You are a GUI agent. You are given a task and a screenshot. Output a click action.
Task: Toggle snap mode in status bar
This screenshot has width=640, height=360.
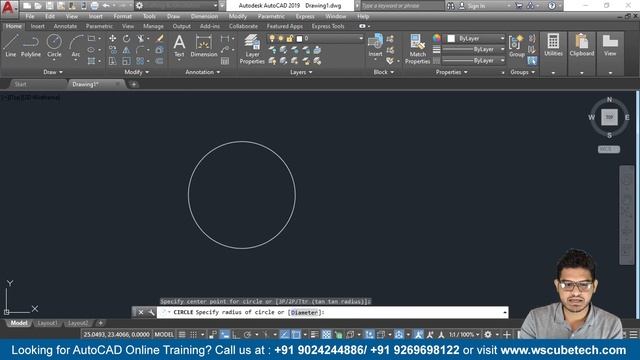click(193, 335)
